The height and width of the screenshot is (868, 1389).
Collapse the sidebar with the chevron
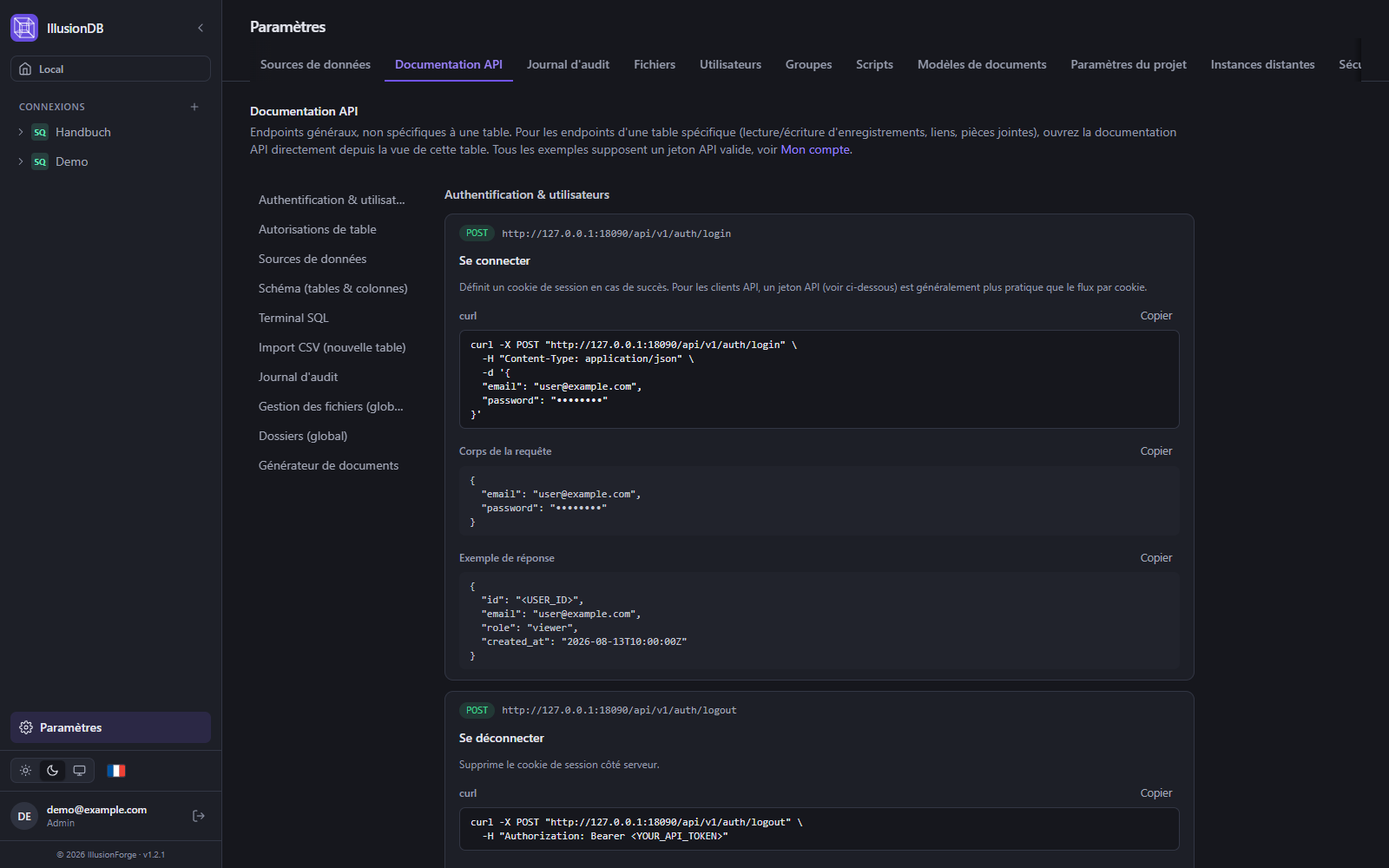pyautogui.click(x=201, y=28)
